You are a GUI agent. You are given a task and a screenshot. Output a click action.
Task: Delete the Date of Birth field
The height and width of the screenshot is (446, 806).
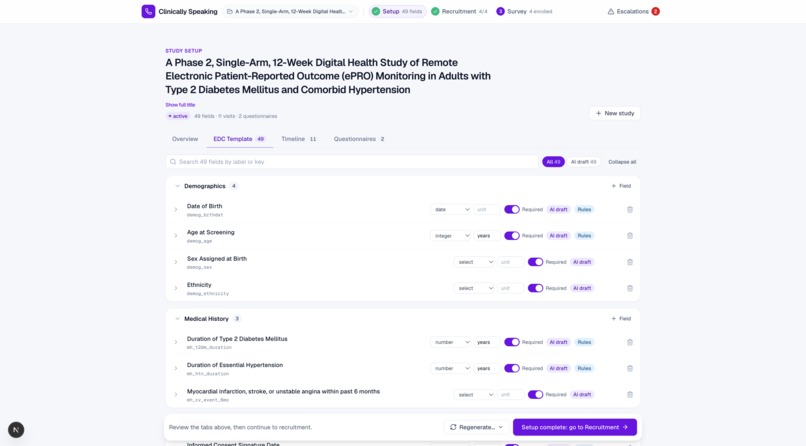point(630,210)
